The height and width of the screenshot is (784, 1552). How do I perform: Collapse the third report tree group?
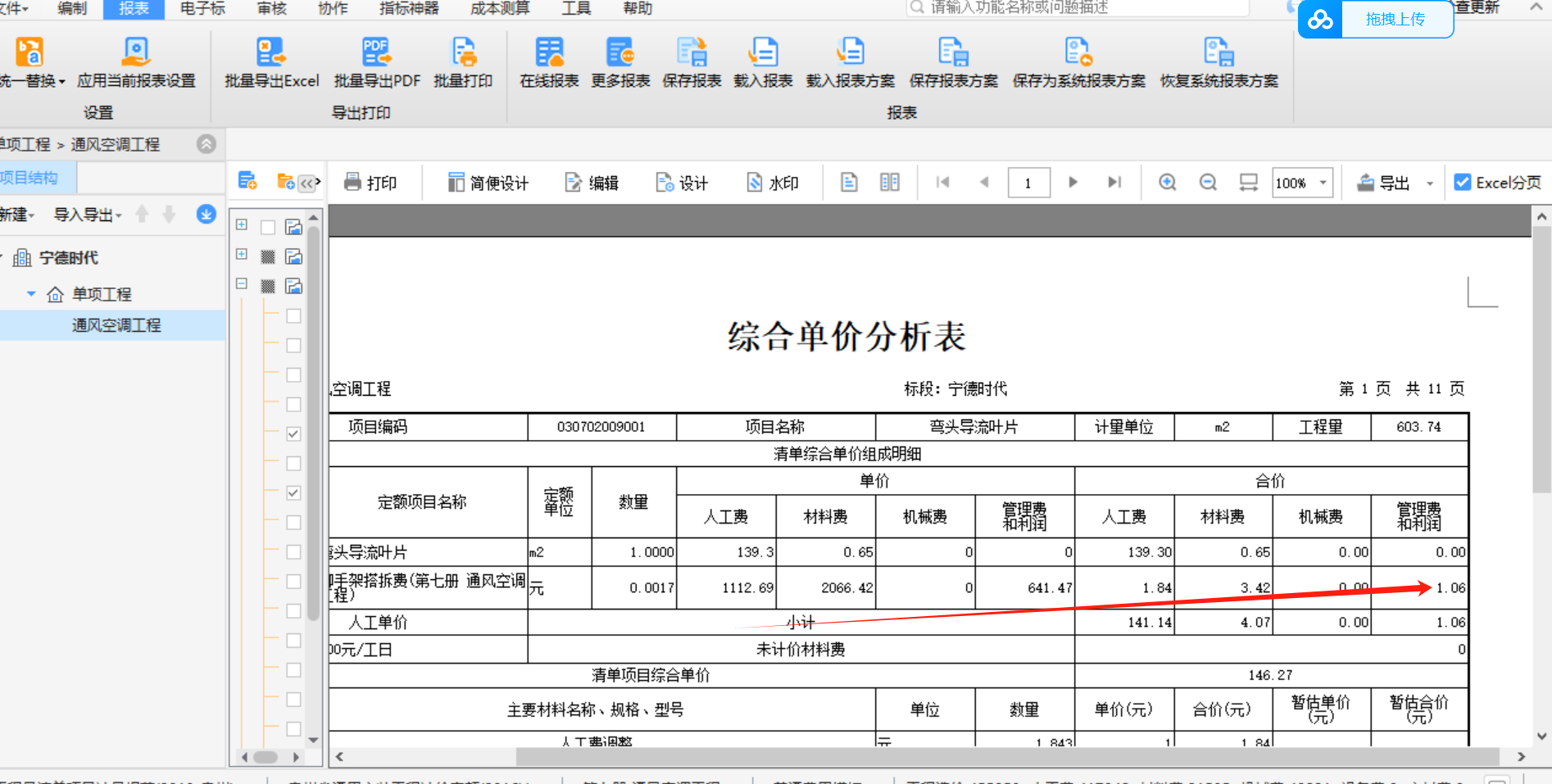242,283
